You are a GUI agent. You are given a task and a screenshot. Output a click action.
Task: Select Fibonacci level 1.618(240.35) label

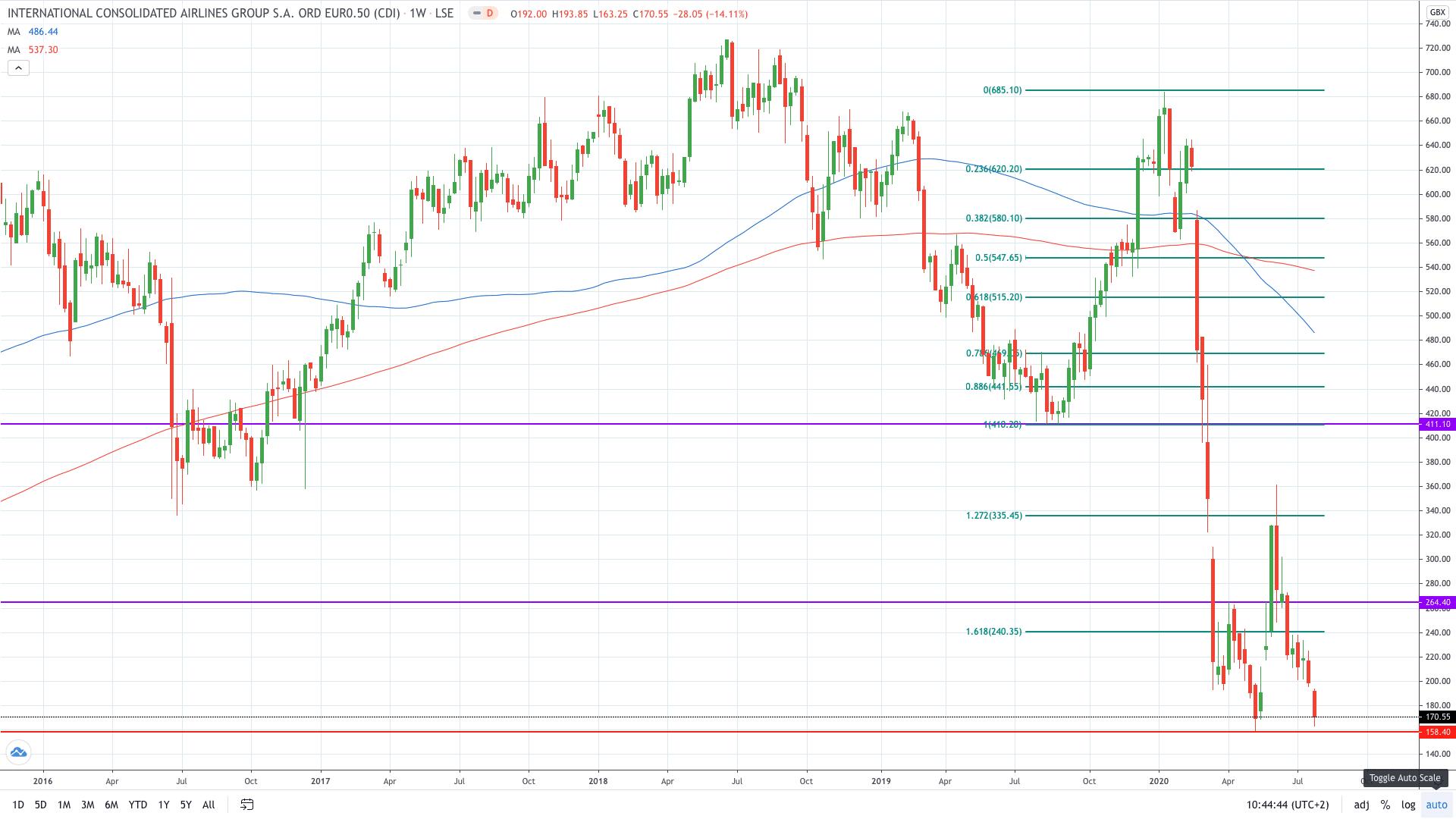(993, 632)
